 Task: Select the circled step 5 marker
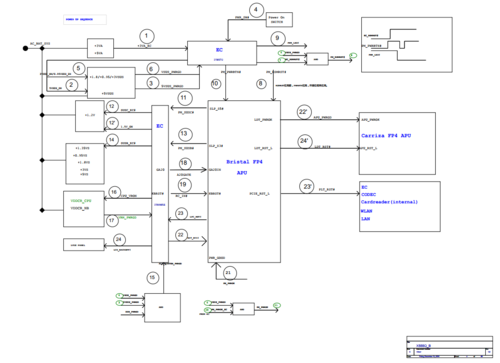click(x=79, y=69)
